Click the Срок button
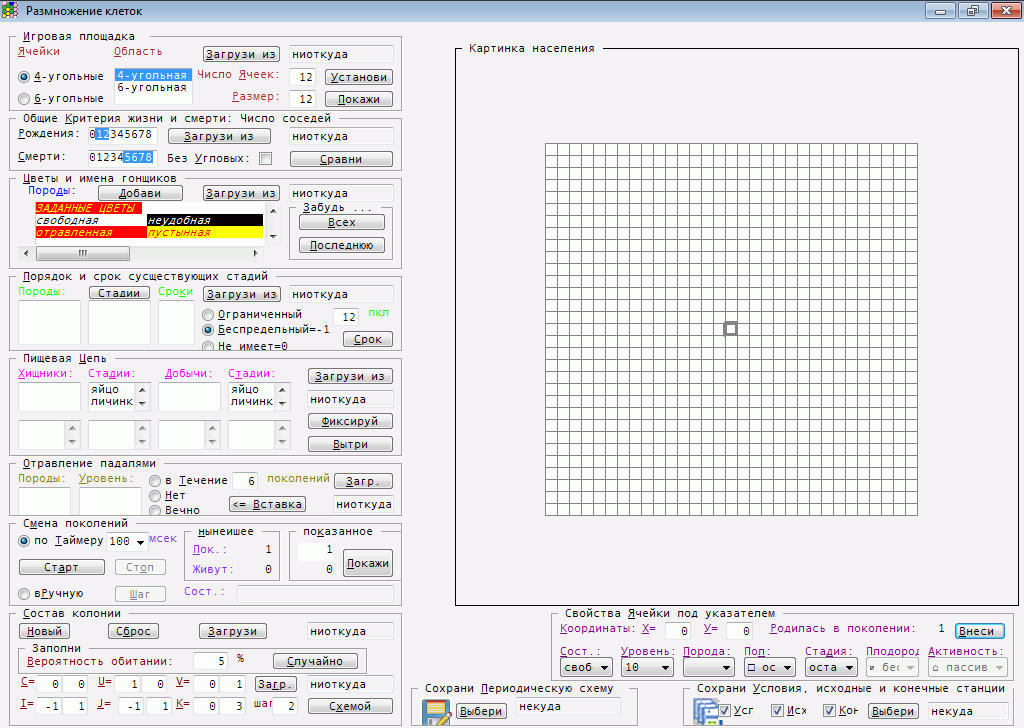Image resolution: width=1024 pixels, height=728 pixels. click(368, 340)
